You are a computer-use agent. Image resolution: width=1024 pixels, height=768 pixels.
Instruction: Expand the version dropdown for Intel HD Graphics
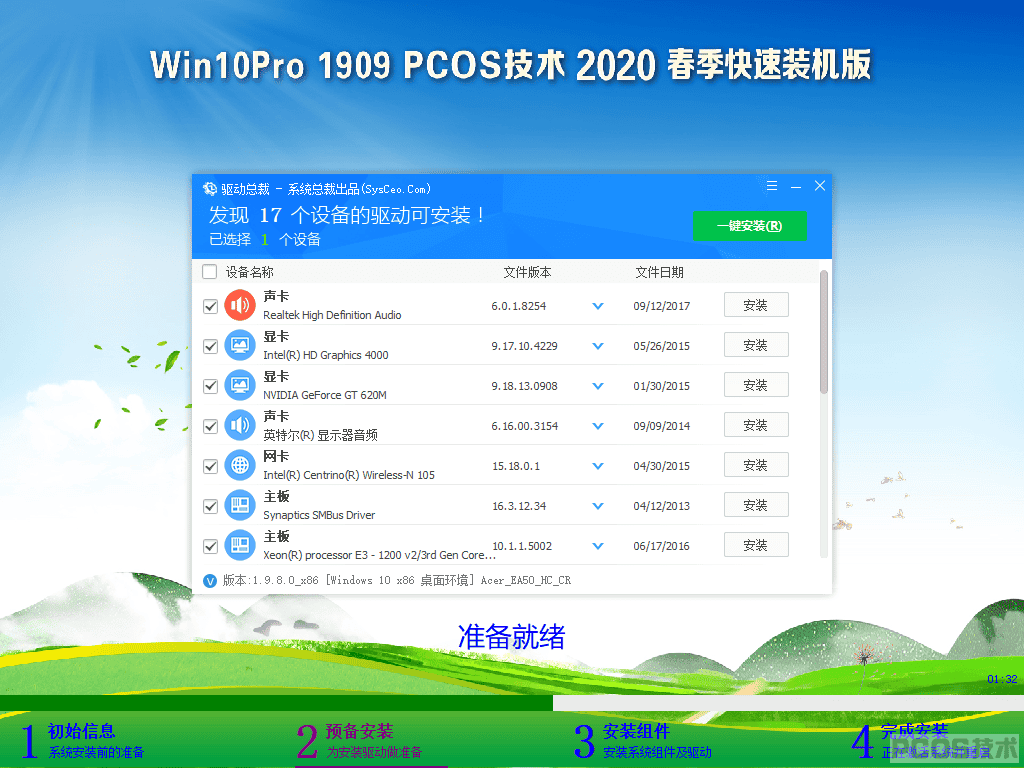tap(598, 346)
